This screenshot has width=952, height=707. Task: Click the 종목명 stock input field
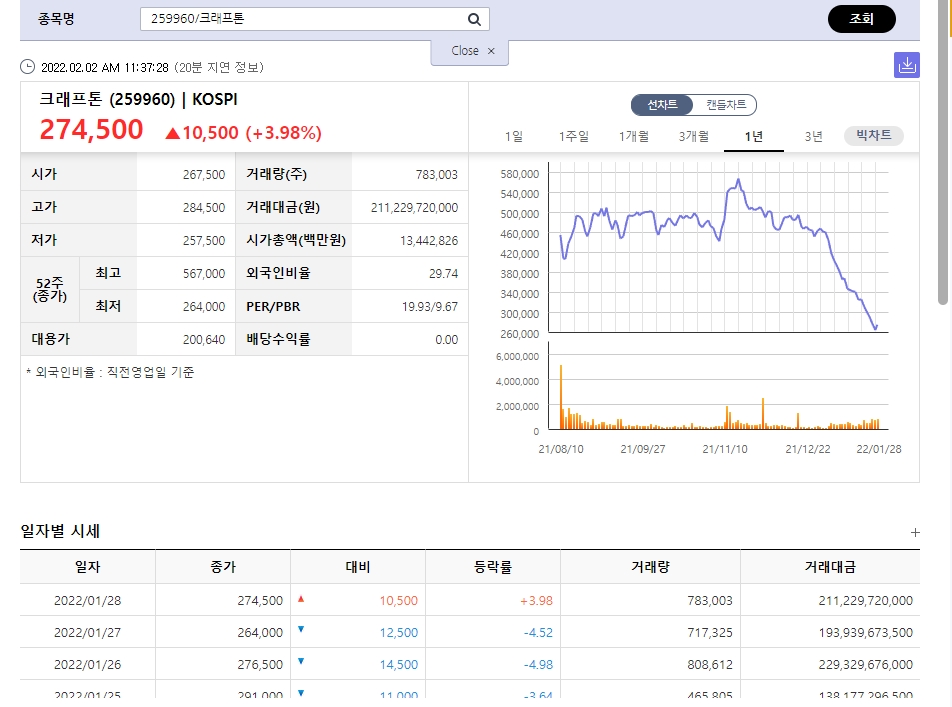tap(314, 19)
